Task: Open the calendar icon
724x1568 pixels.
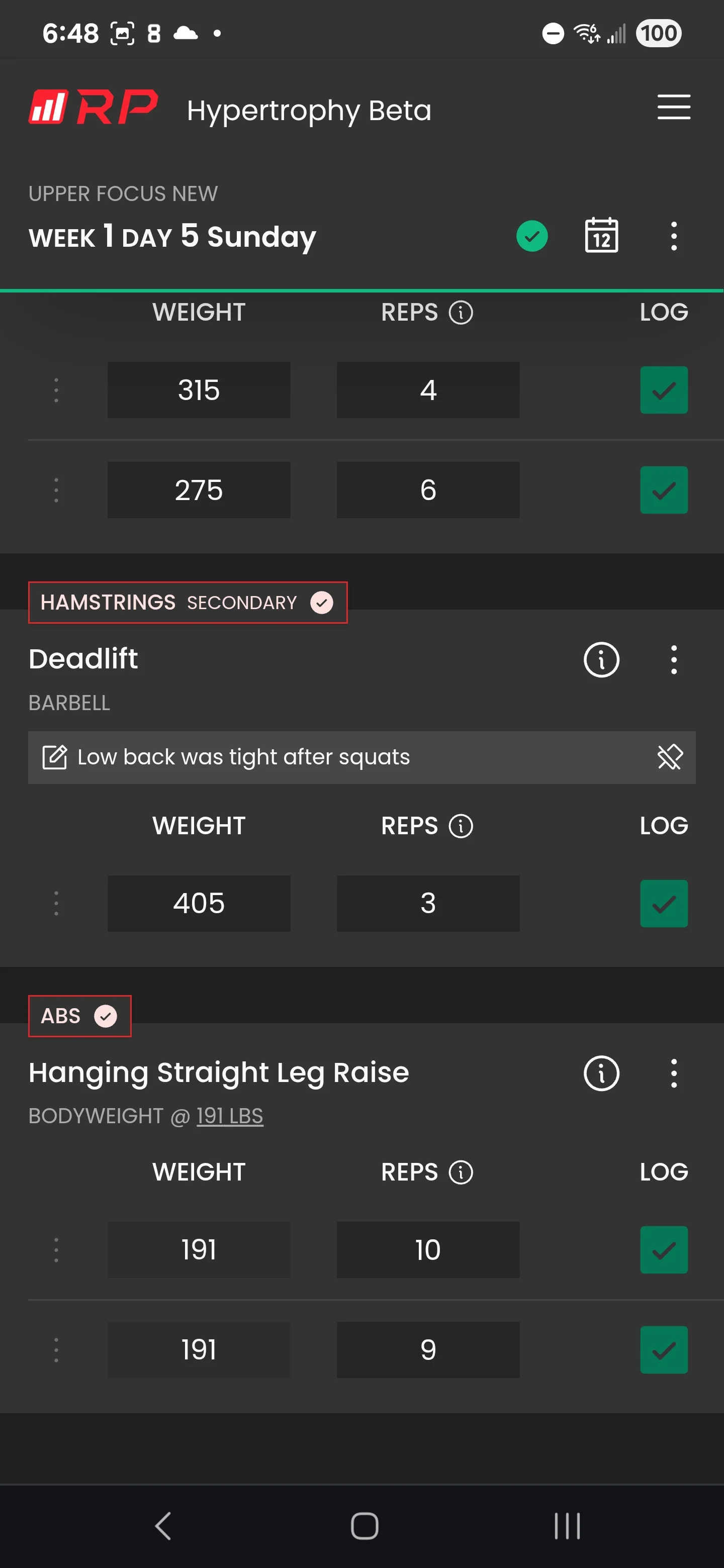Action: (x=601, y=236)
